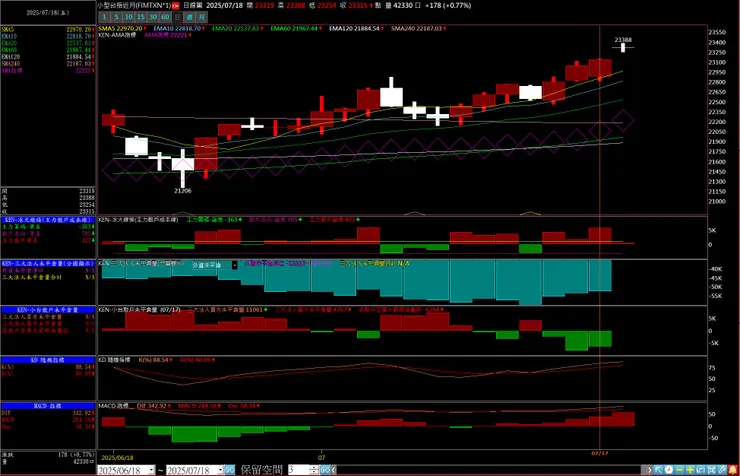Screen dimensions: 740x476
Task: Click the K(%) 88.54 value in KD panel
Action: (x=154, y=360)
